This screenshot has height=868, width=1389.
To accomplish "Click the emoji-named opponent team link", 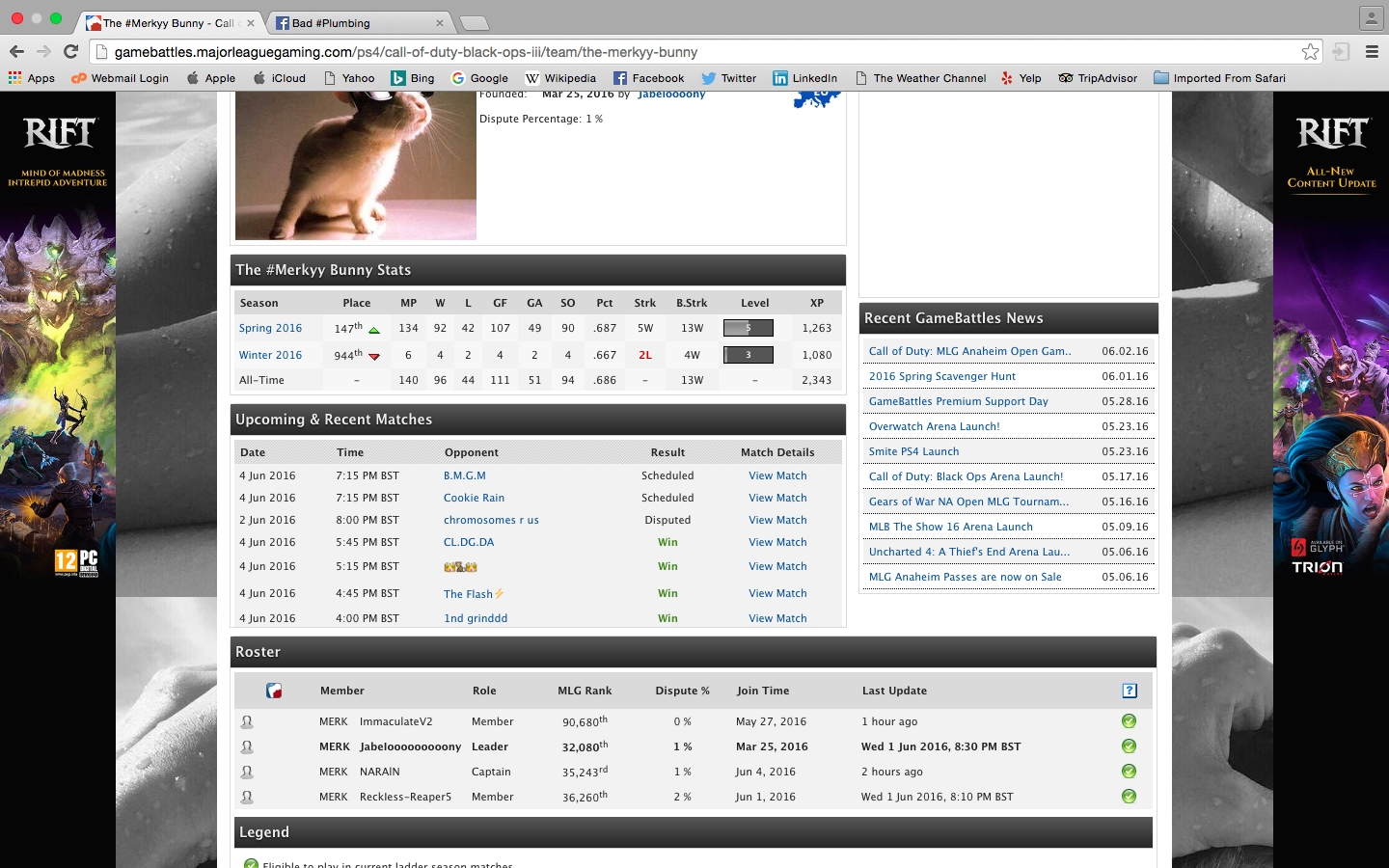I will click(x=460, y=567).
